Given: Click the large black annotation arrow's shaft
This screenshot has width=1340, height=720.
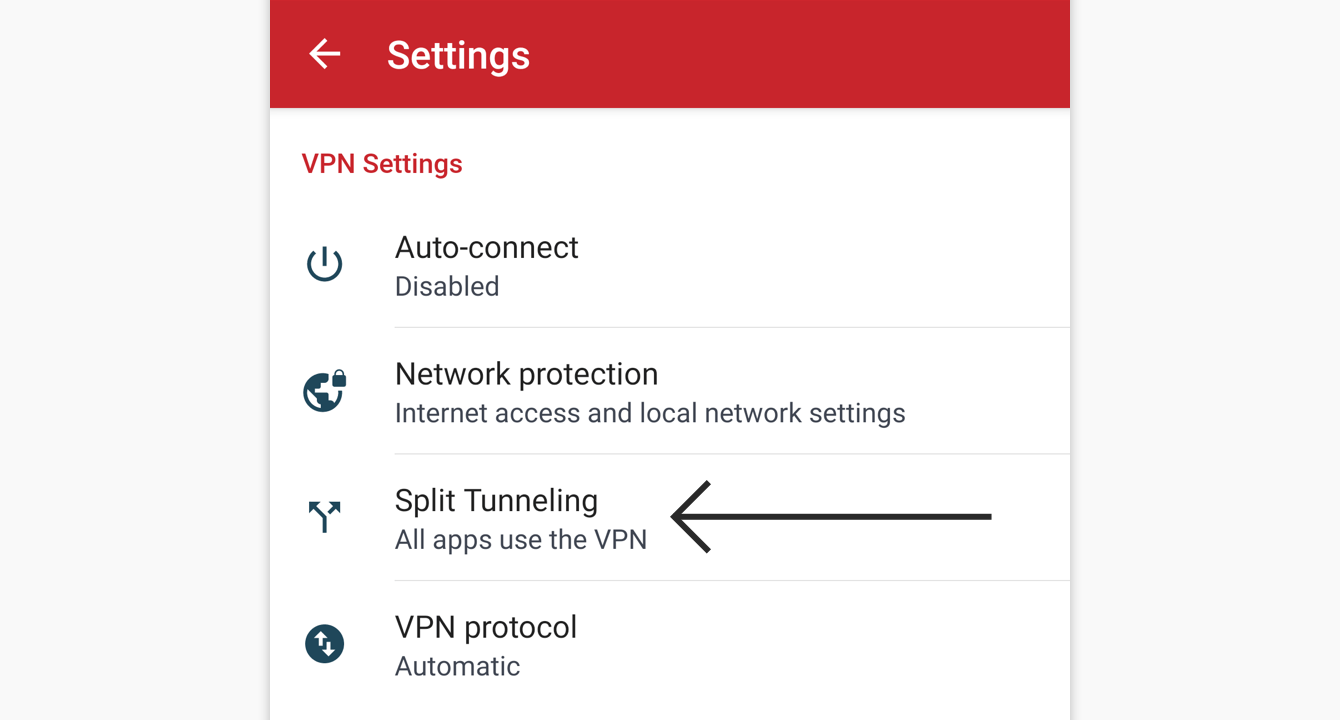Looking at the screenshot, I should tap(840, 517).
